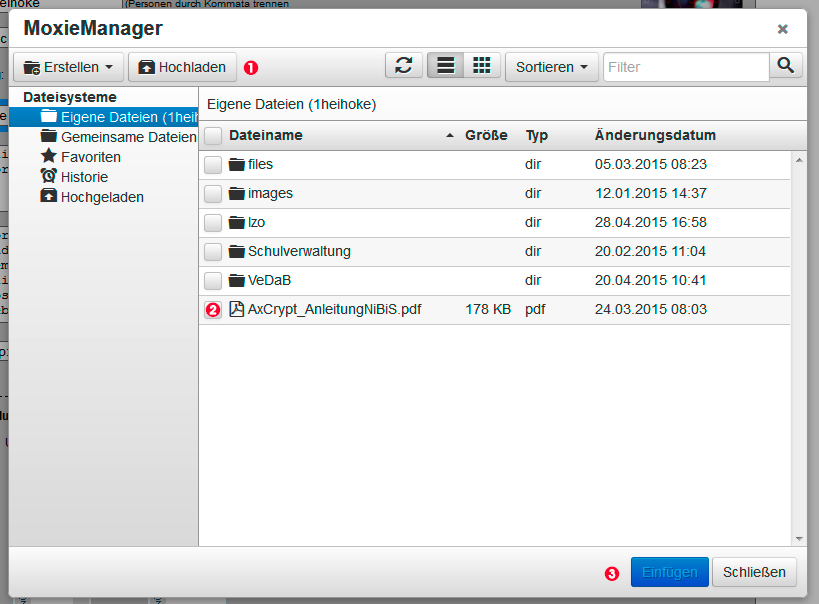Open the folder named lzo
The height and width of the screenshot is (604, 819).
[x=256, y=223]
